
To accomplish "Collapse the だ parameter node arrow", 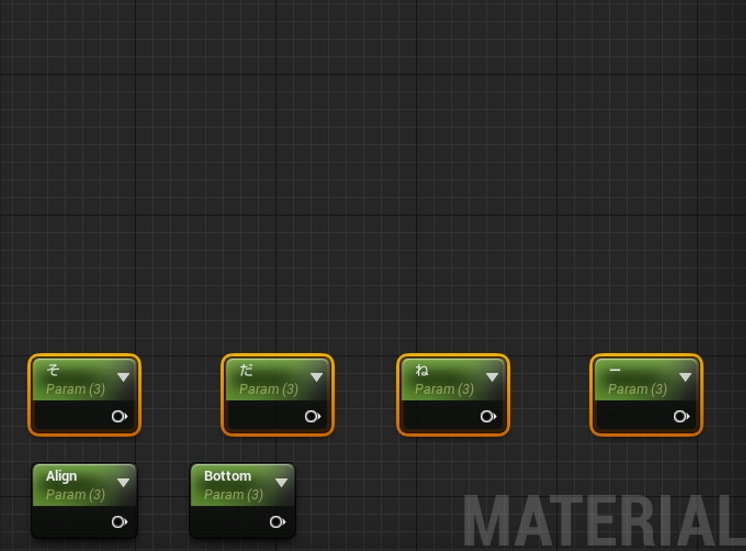I will point(316,377).
